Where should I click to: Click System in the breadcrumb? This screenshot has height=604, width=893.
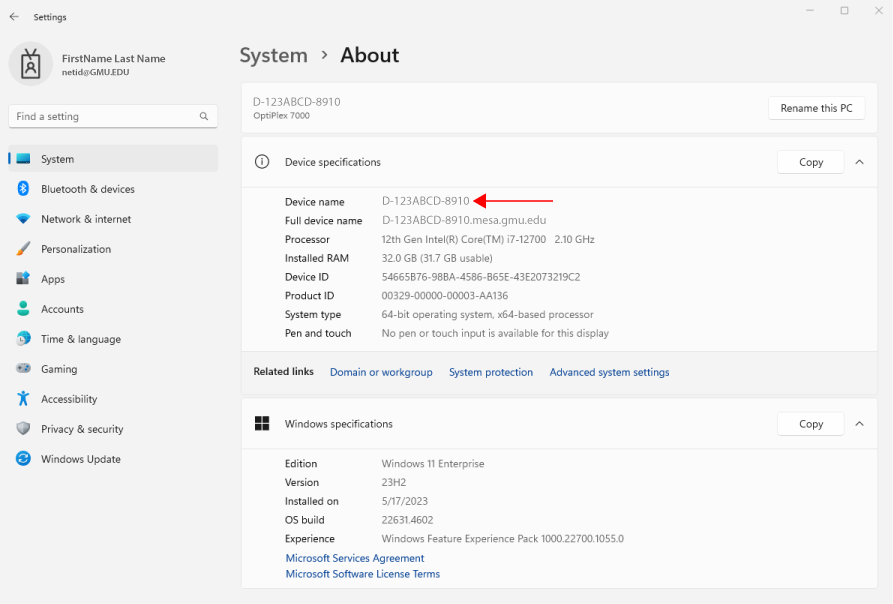coord(273,55)
